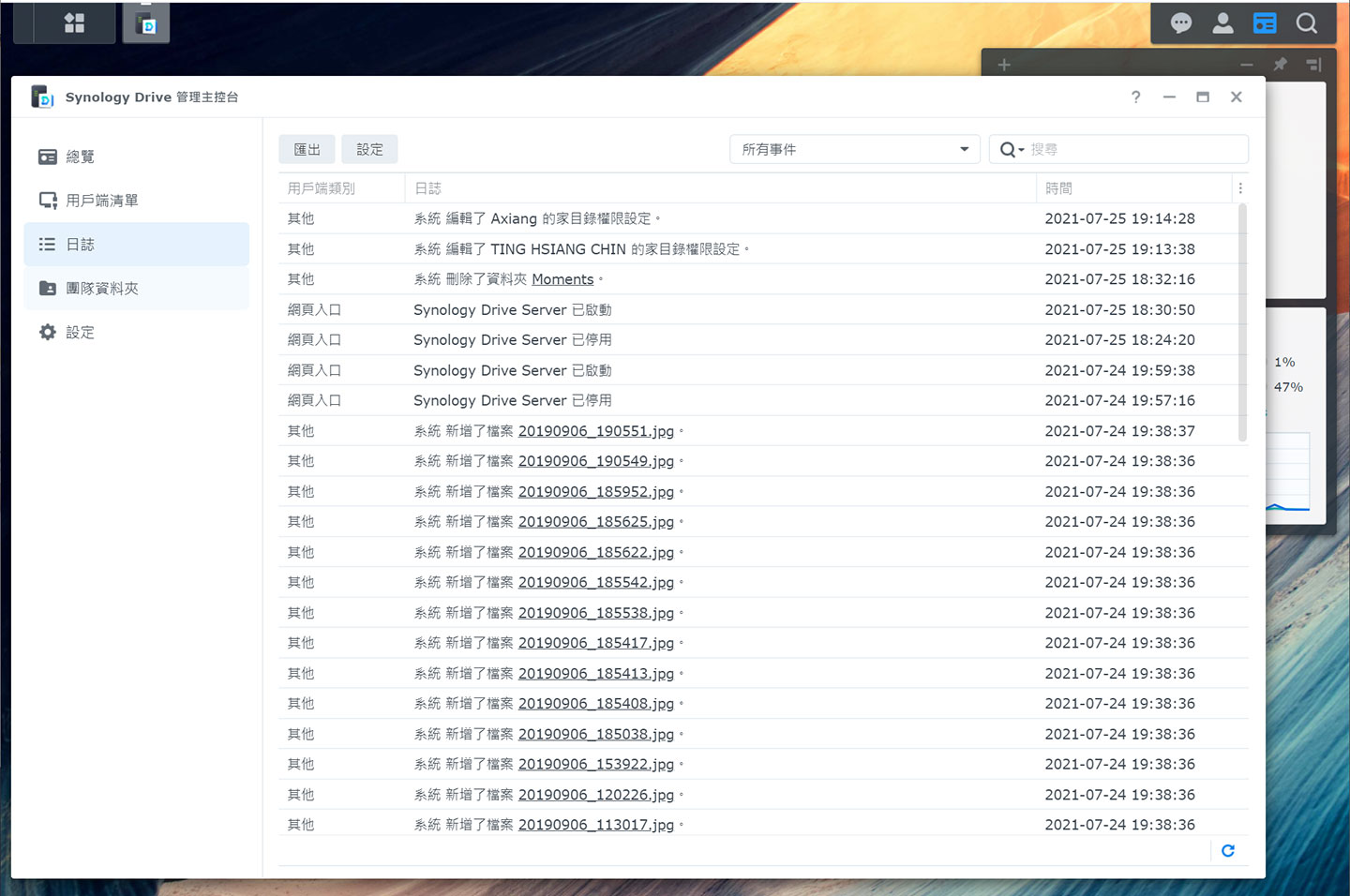Click the 搜尋 search input field
Screen dimensions: 1350x896
tap(1134, 150)
